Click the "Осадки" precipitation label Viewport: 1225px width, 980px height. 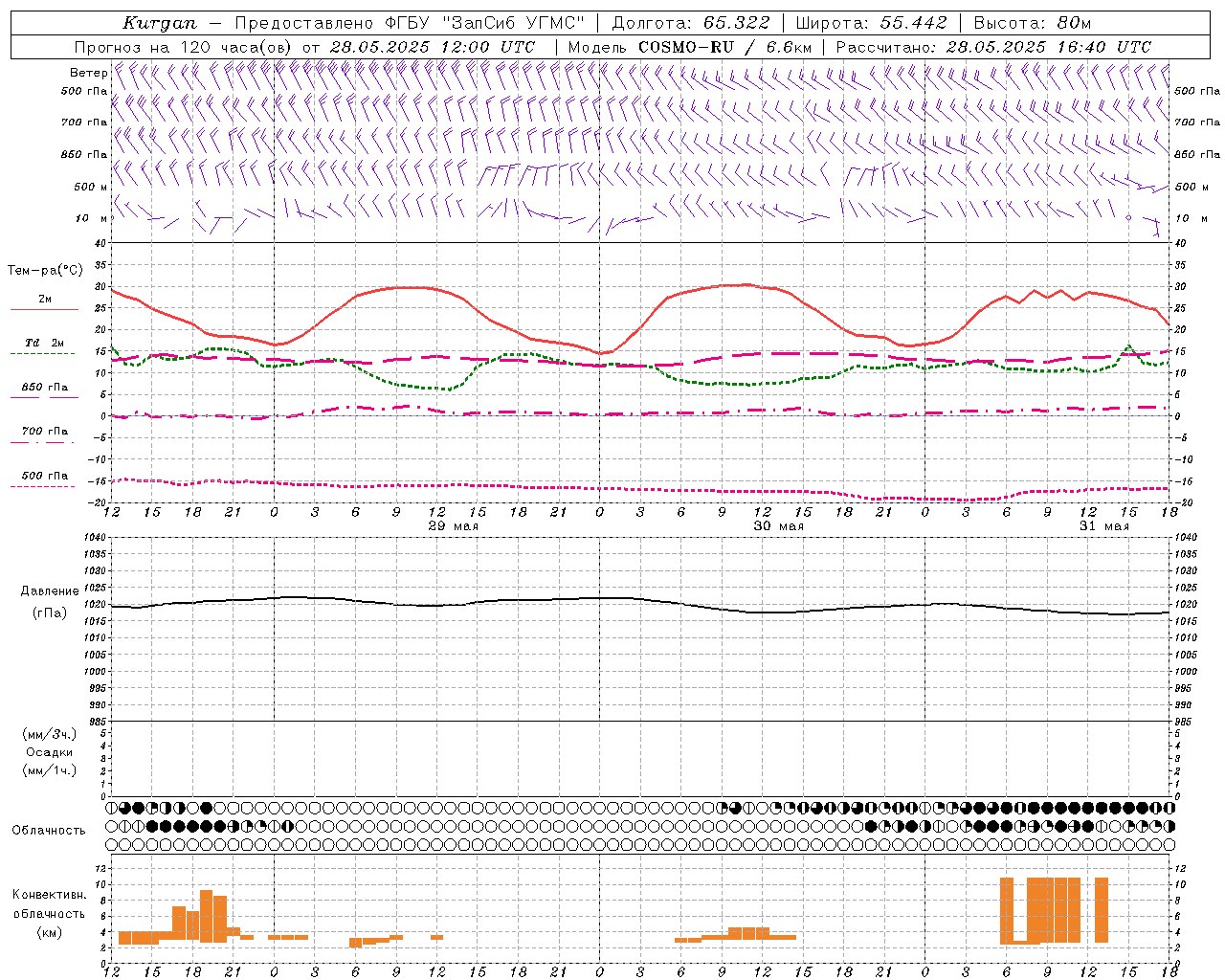pyautogui.click(x=50, y=752)
